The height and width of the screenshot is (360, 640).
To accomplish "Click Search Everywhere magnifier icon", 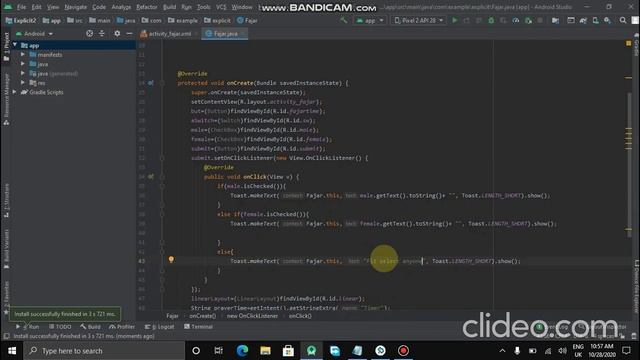I will tap(622, 20).
